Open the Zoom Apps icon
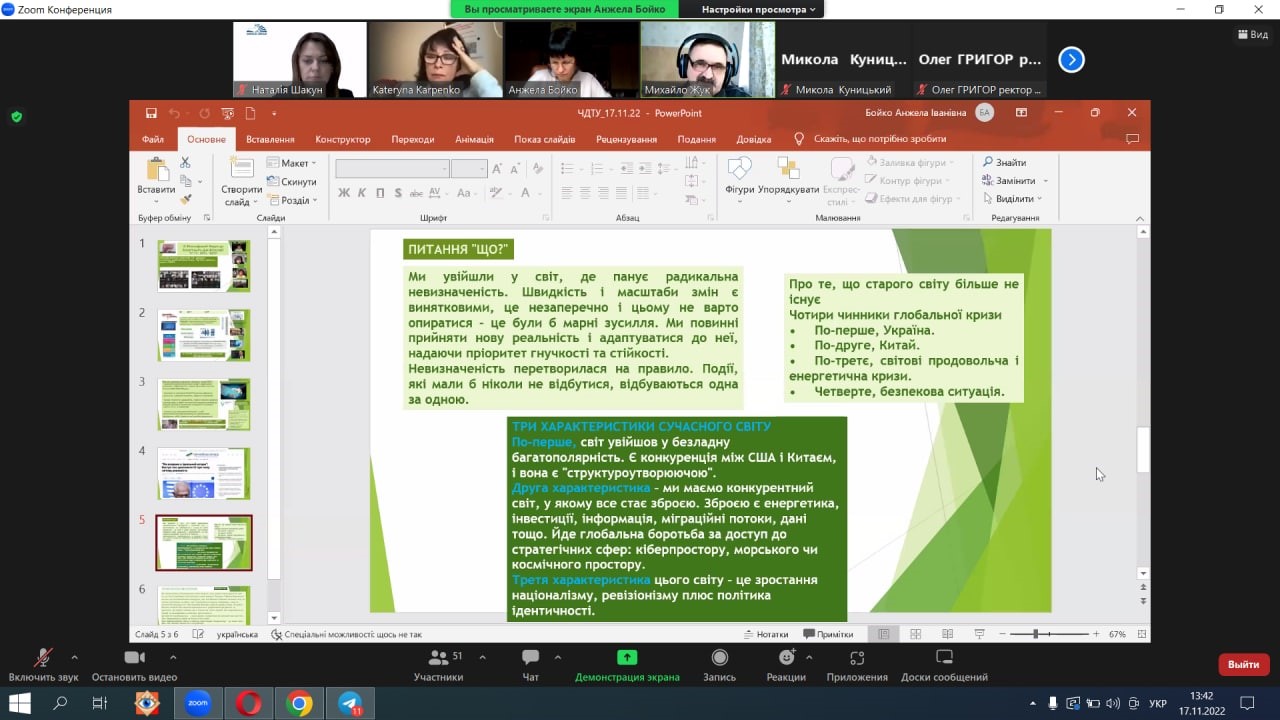 [x=856, y=658]
